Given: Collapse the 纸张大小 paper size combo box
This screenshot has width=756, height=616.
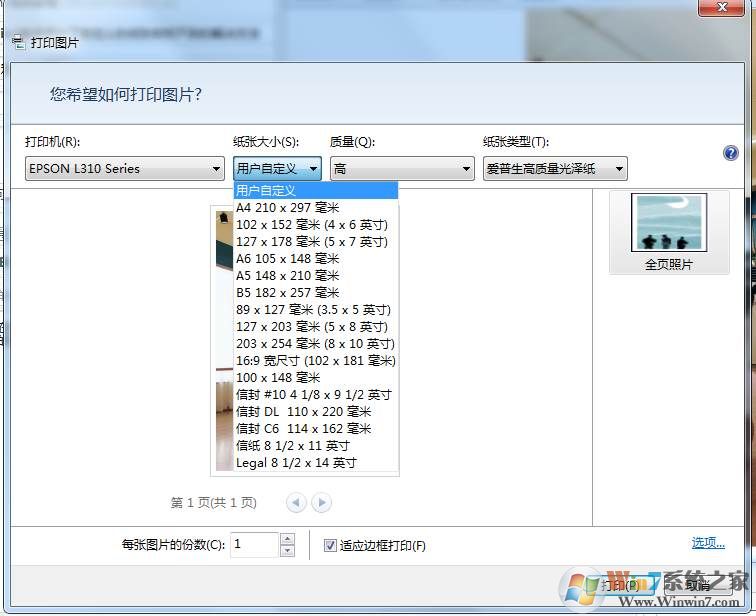Looking at the screenshot, I should click(277, 169).
